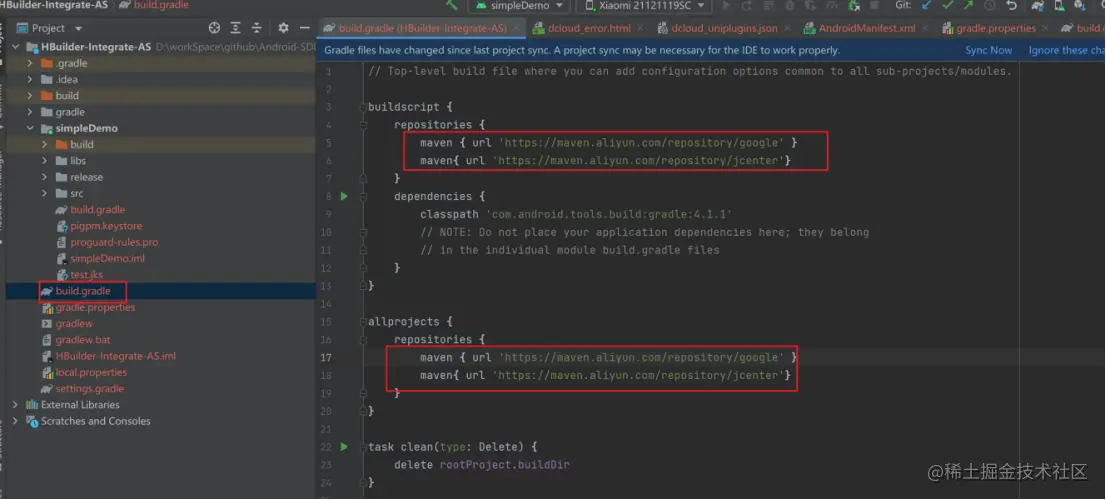
Task: Expand the gradle folder arrow
Action: (30, 112)
